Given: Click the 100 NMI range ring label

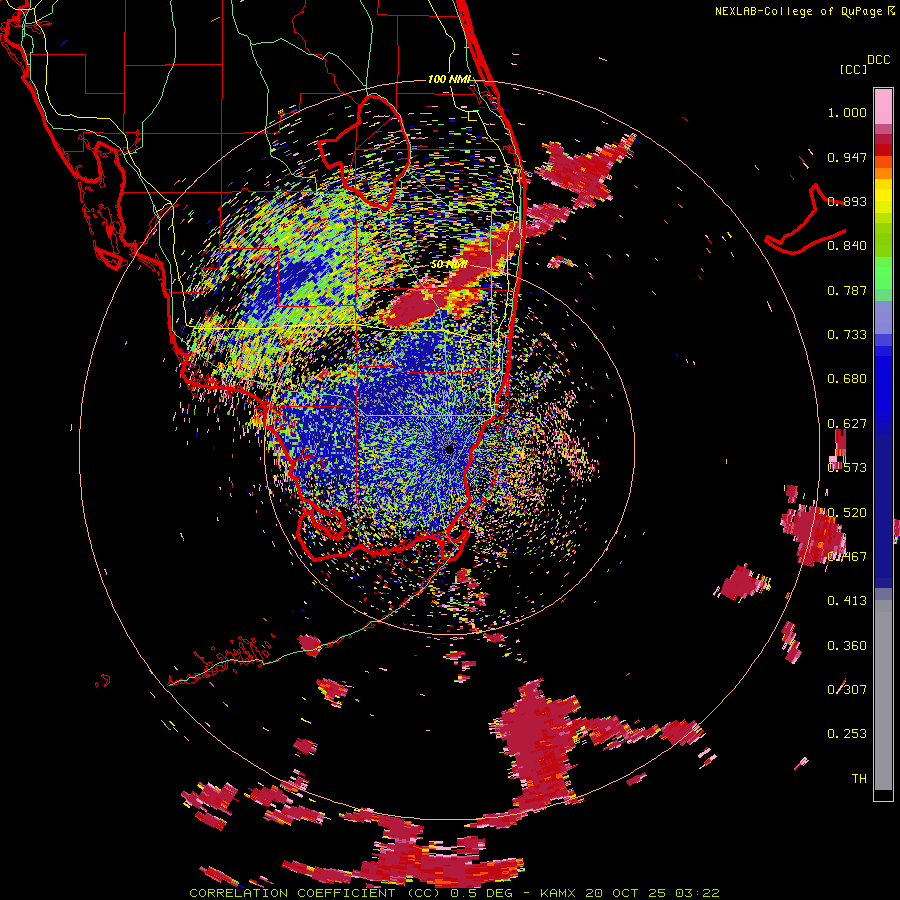Looking at the screenshot, I should pyautogui.click(x=449, y=79).
